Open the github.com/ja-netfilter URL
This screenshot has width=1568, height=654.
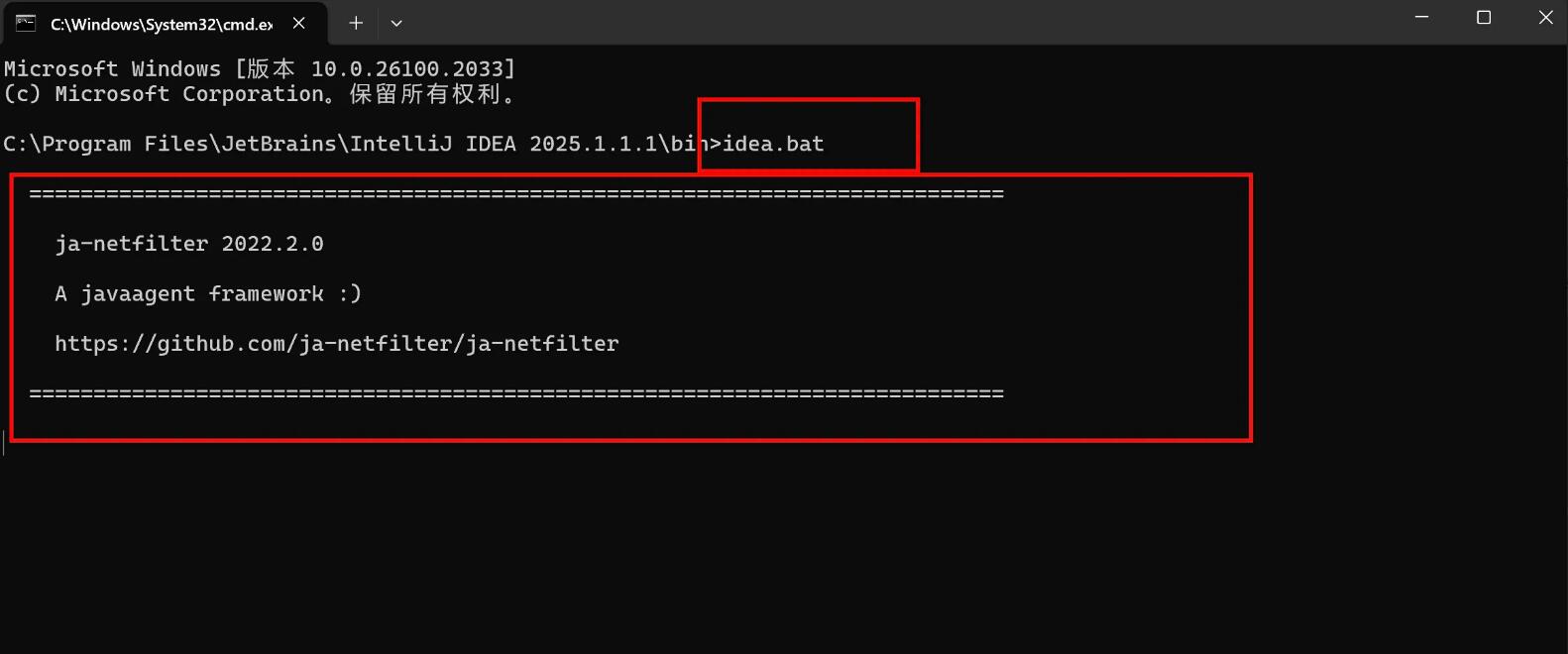point(337,344)
